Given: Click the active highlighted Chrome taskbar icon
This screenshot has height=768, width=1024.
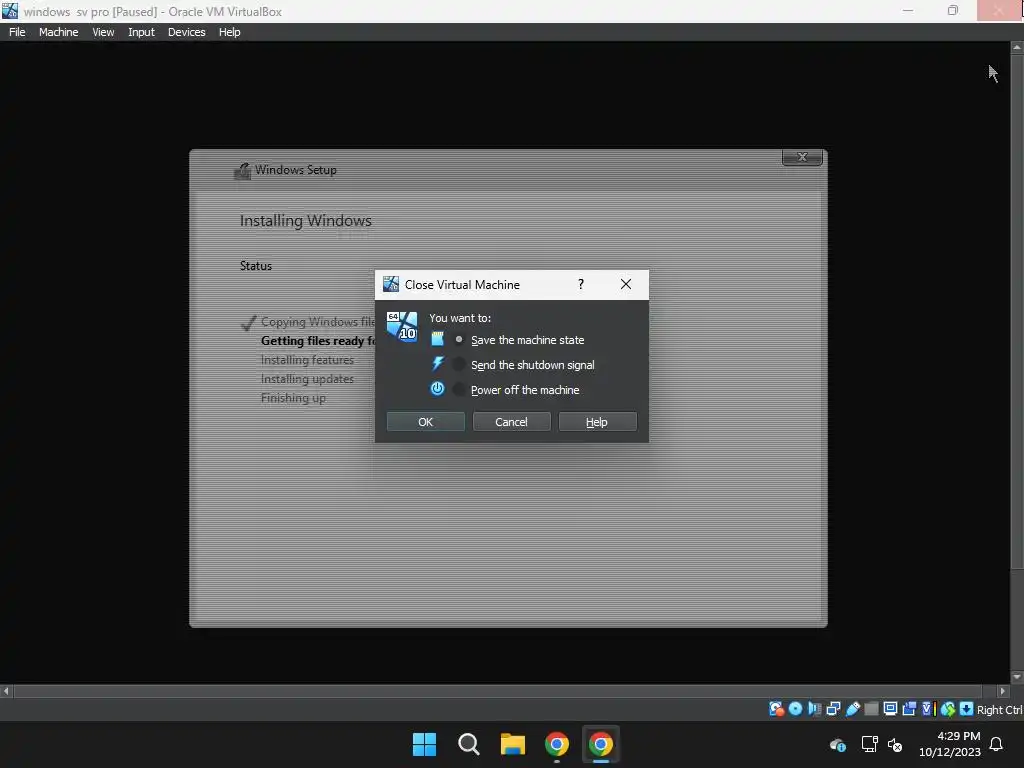Looking at the screenshot, I should coord(601,744).
